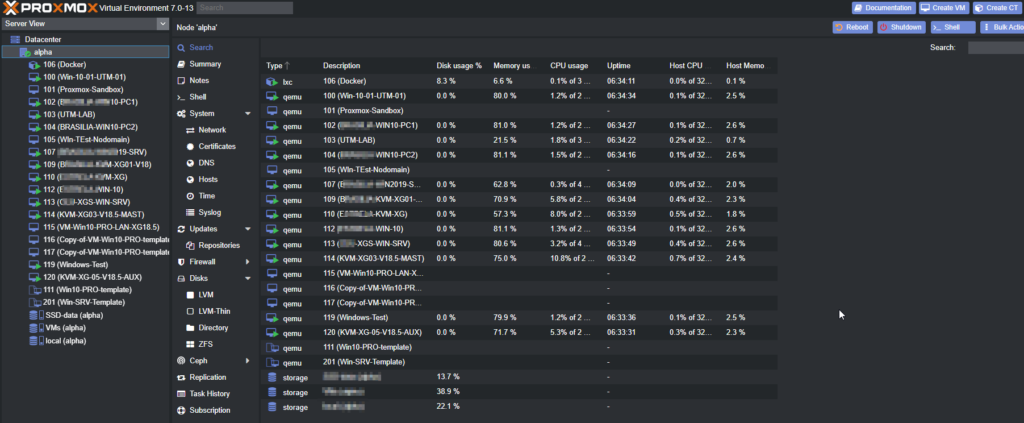1024x423 pixels.
Task: Select 114 (KVM-XG03-V18.5-MAST) in the tree
Action: 93,215
